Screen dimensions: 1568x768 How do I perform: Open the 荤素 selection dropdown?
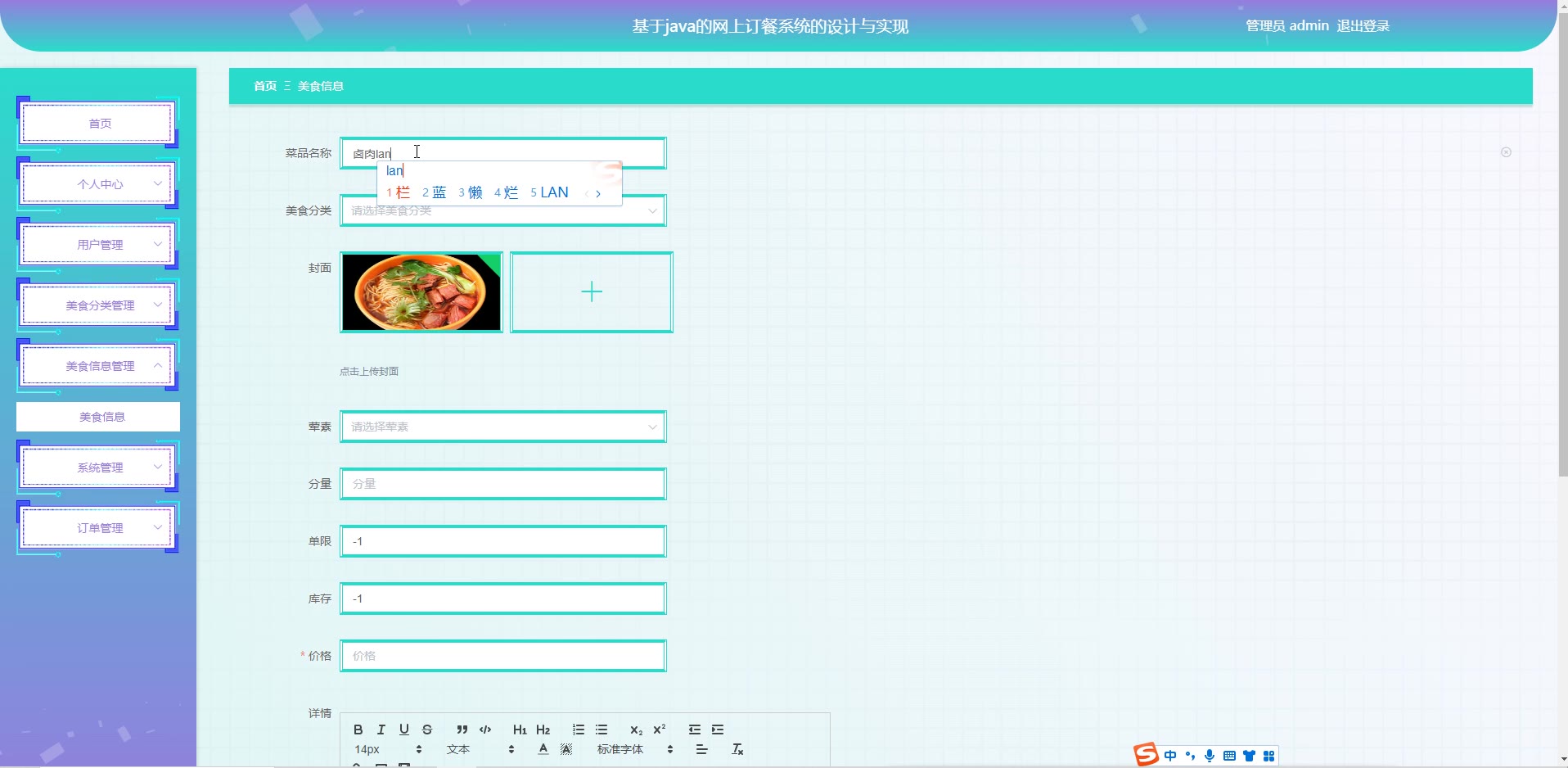503,427
